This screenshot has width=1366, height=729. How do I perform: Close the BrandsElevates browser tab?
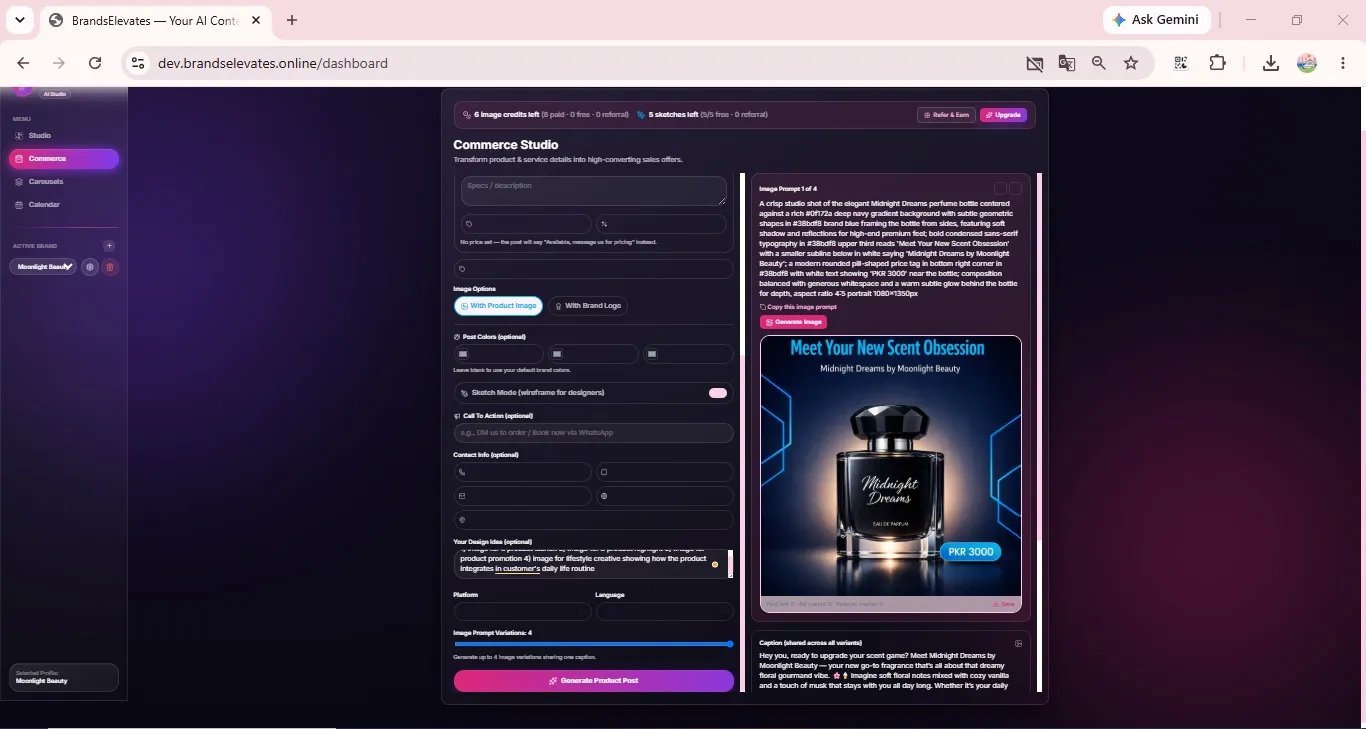(256, 20)
